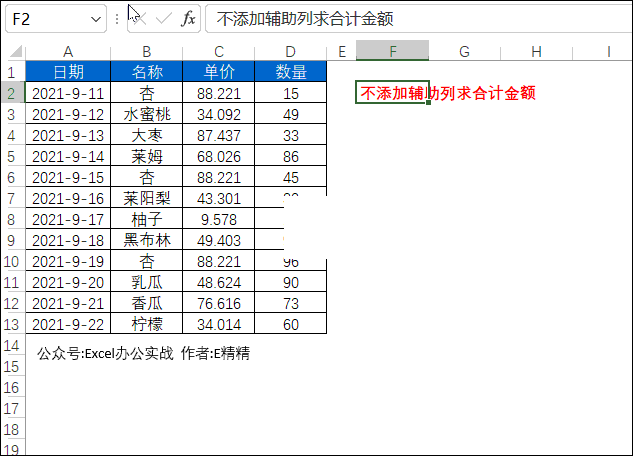Click quantity cell 60
The width and height of the screenshot is (633, 456).
tap(291, 324)
